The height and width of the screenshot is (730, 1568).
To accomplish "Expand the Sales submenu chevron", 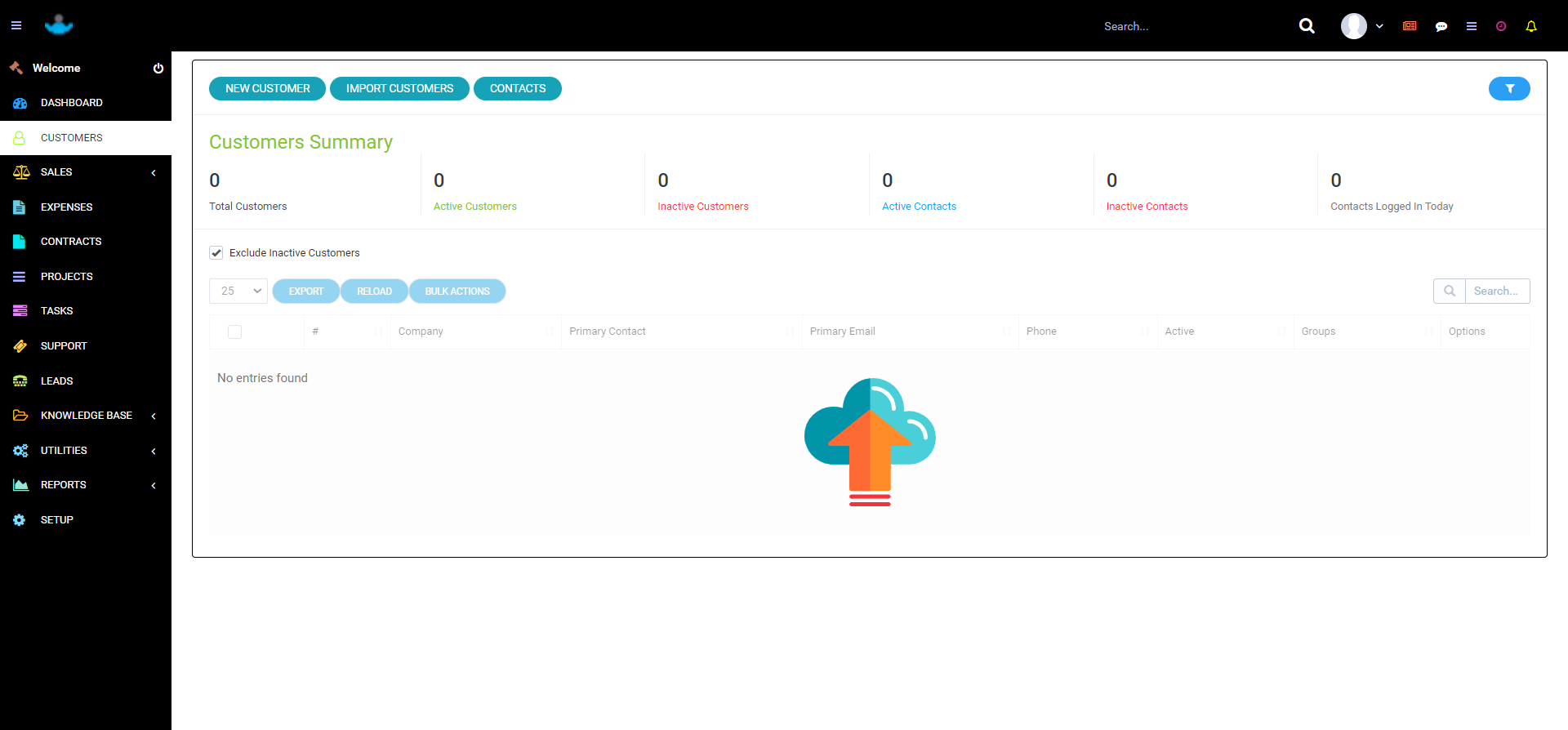I will (154, 173).
